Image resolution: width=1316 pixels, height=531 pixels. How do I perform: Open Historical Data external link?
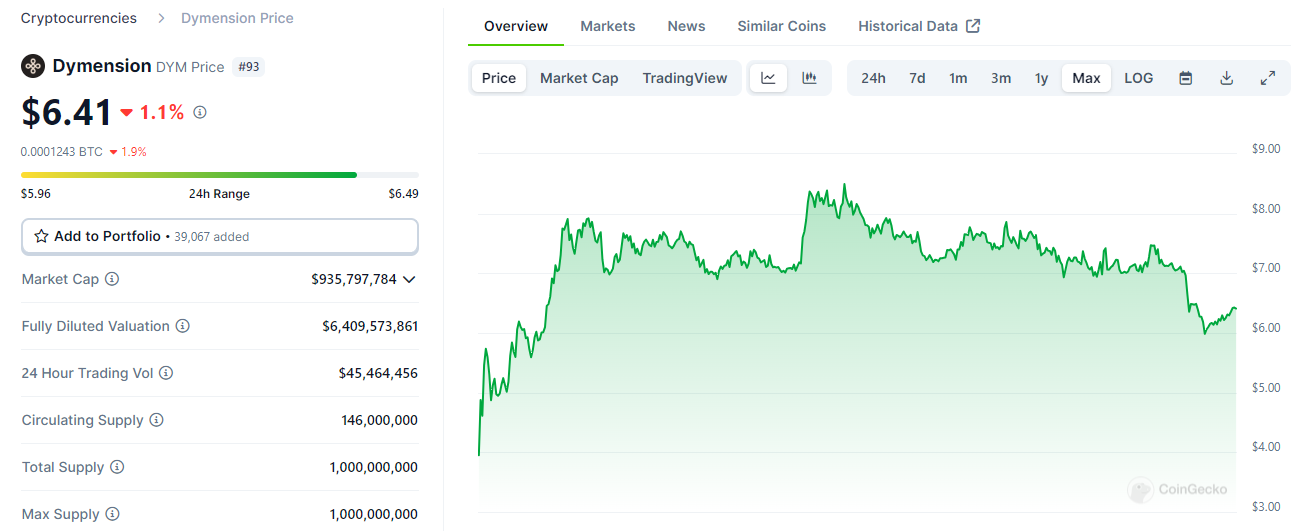pyautogui.click(x=918, y=26)
